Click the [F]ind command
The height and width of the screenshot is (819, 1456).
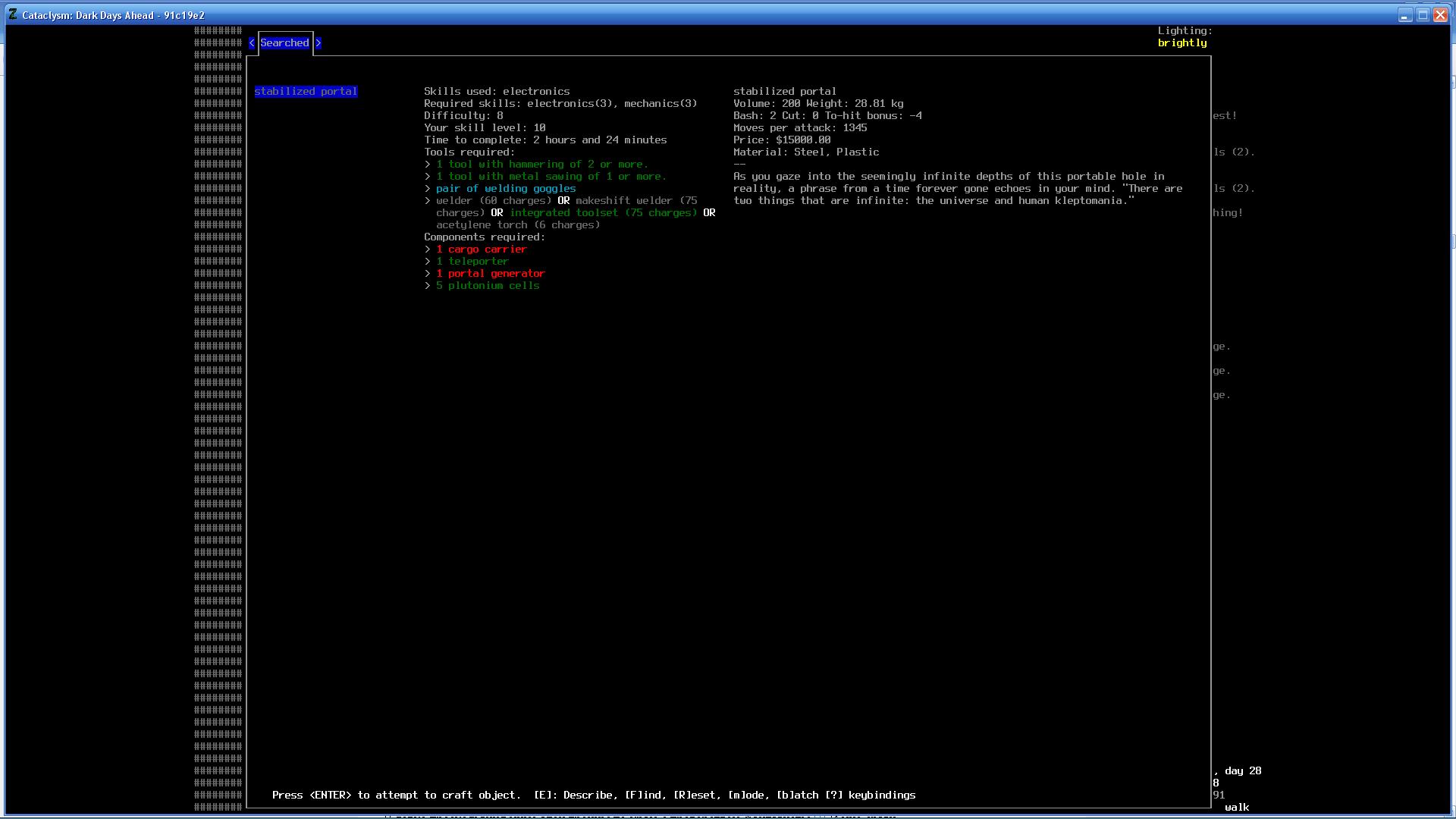tap(645, 795)
